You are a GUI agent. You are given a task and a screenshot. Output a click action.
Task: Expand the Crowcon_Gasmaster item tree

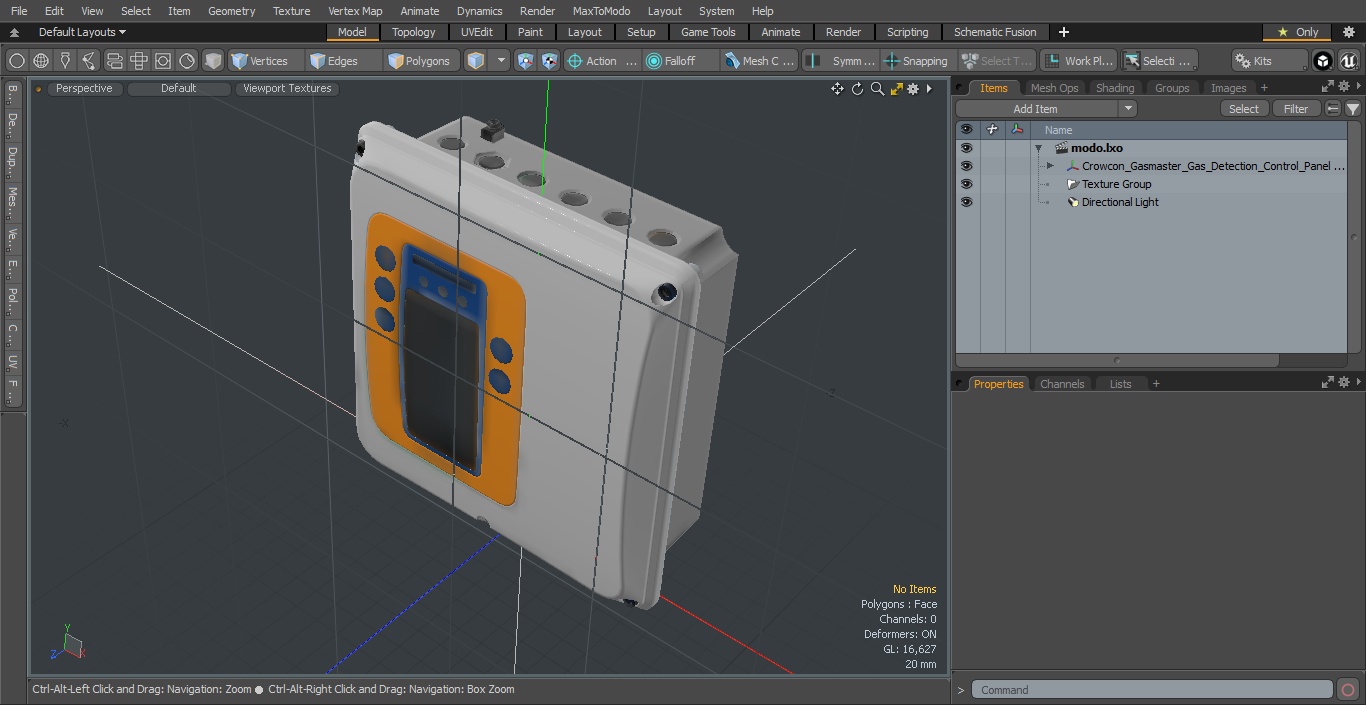1050,166
